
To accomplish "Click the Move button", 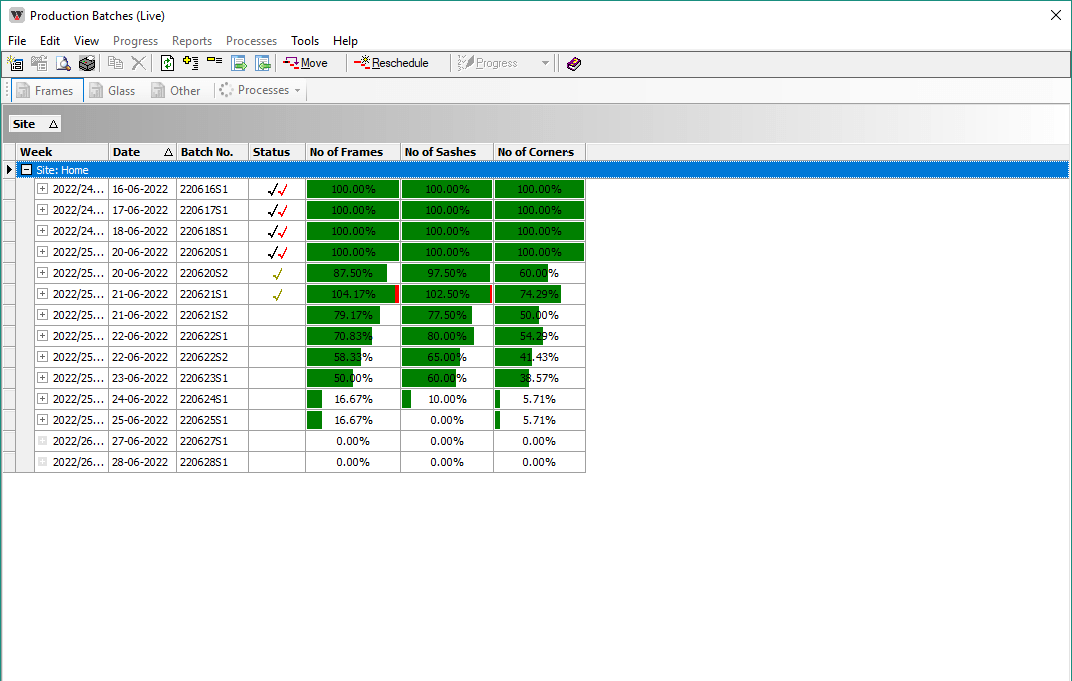I will [305, 63].
